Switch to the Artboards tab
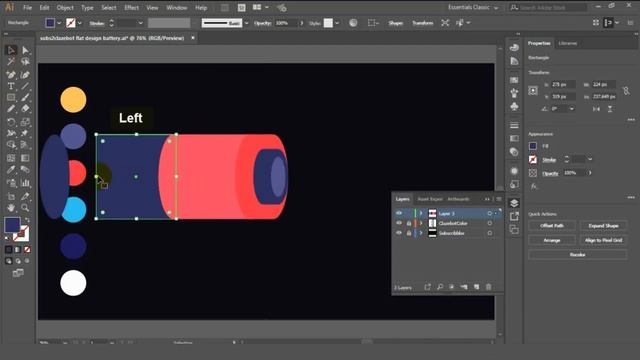 [x=458, y=199]
